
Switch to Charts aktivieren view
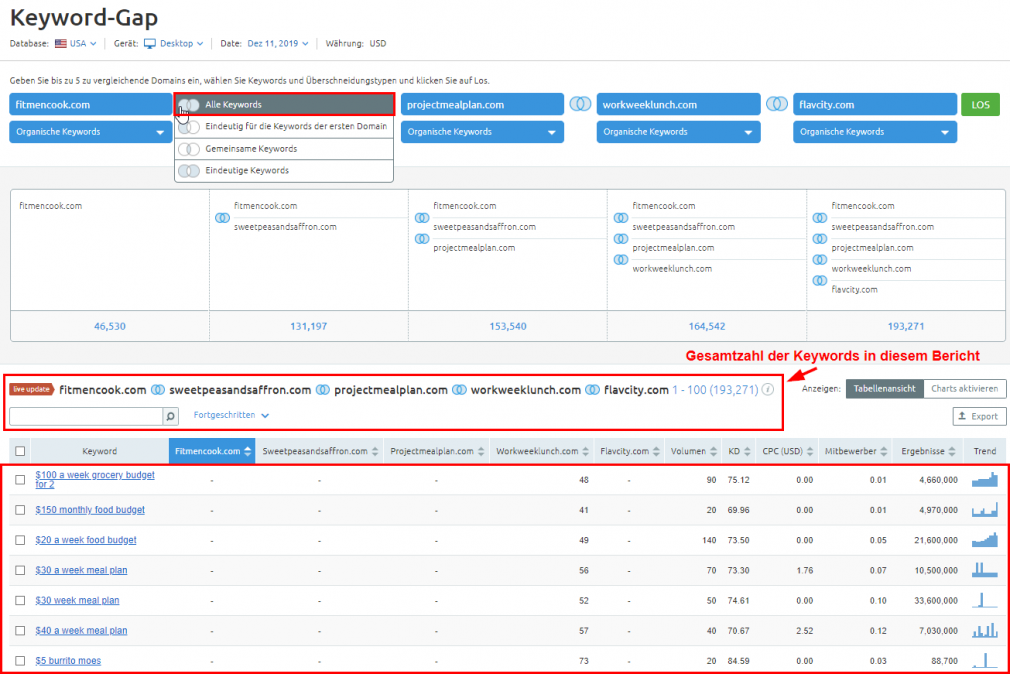964,389
